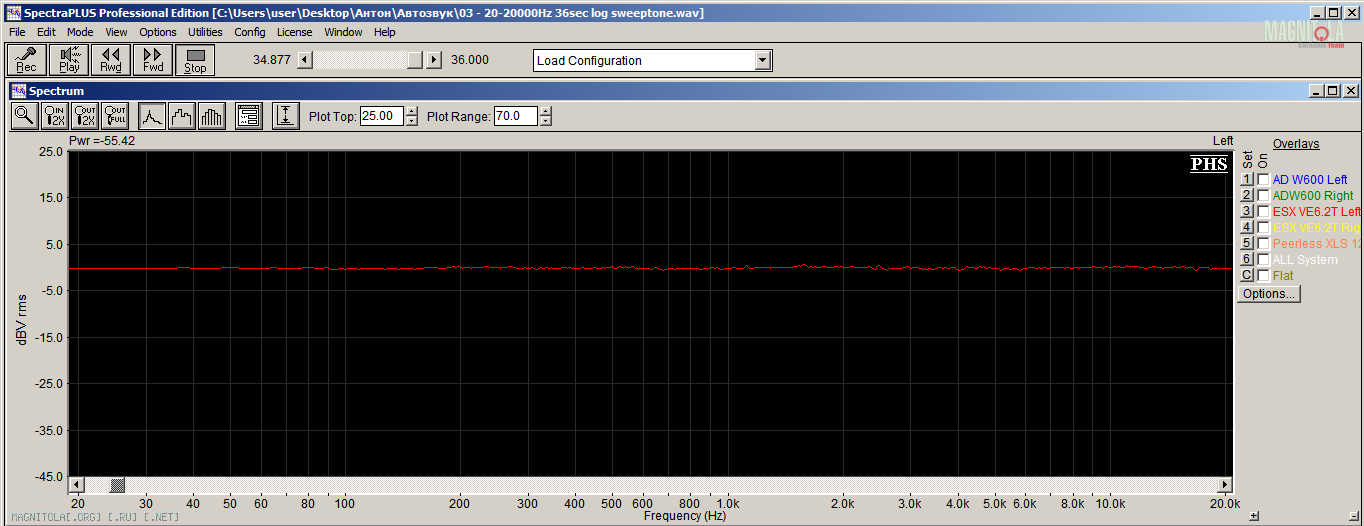Decrease the Plot Top value
This screenshot has width=1364, height=526.
pos(412,121)
